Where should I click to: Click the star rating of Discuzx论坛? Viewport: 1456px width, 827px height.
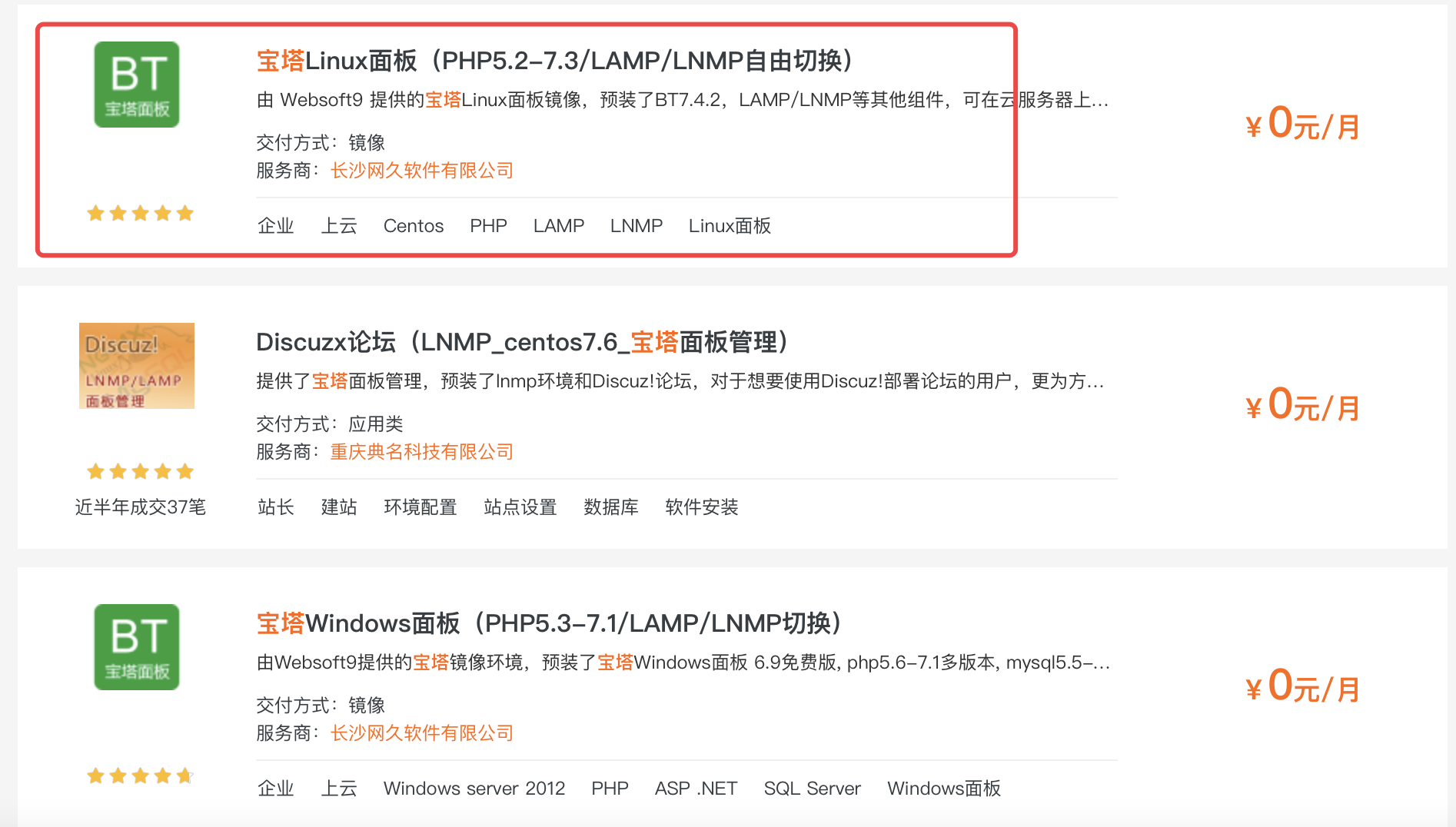(x=140, y=471)
